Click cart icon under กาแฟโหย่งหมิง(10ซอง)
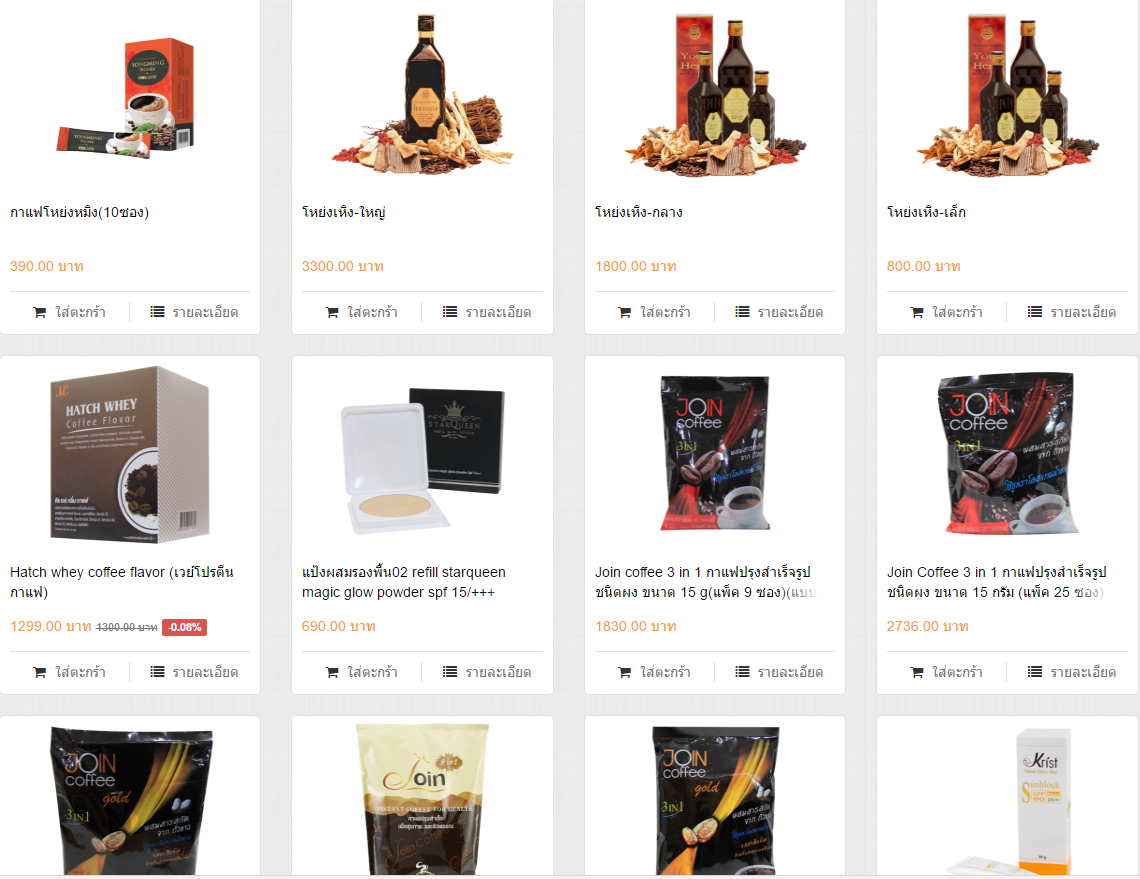 (39, 313)
